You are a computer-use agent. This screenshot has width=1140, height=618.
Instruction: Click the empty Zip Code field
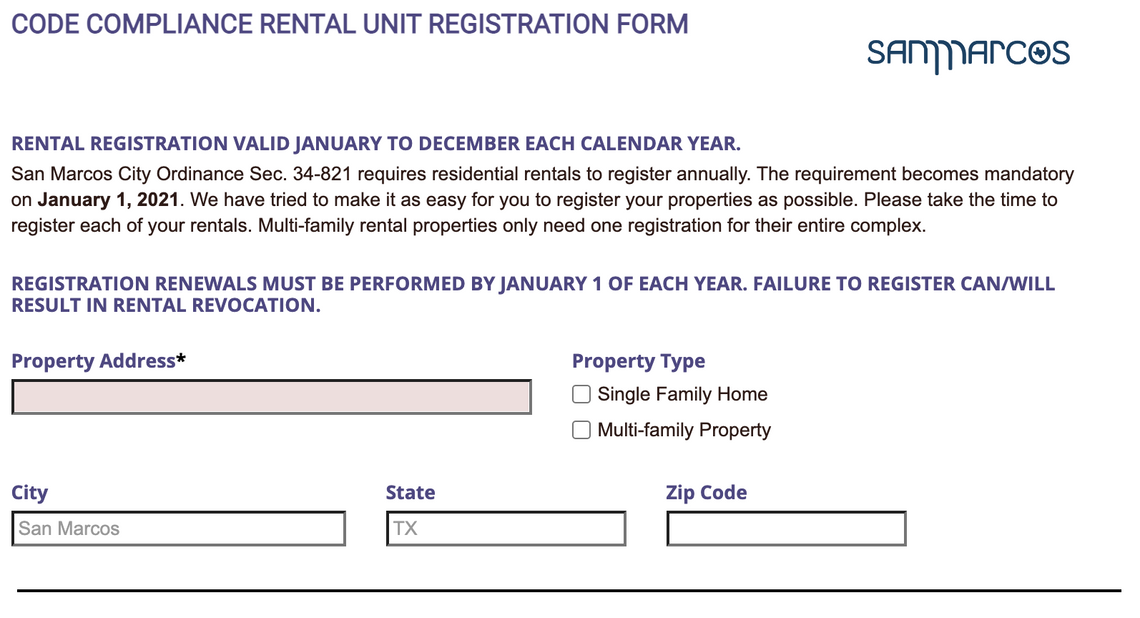point(785,528)
